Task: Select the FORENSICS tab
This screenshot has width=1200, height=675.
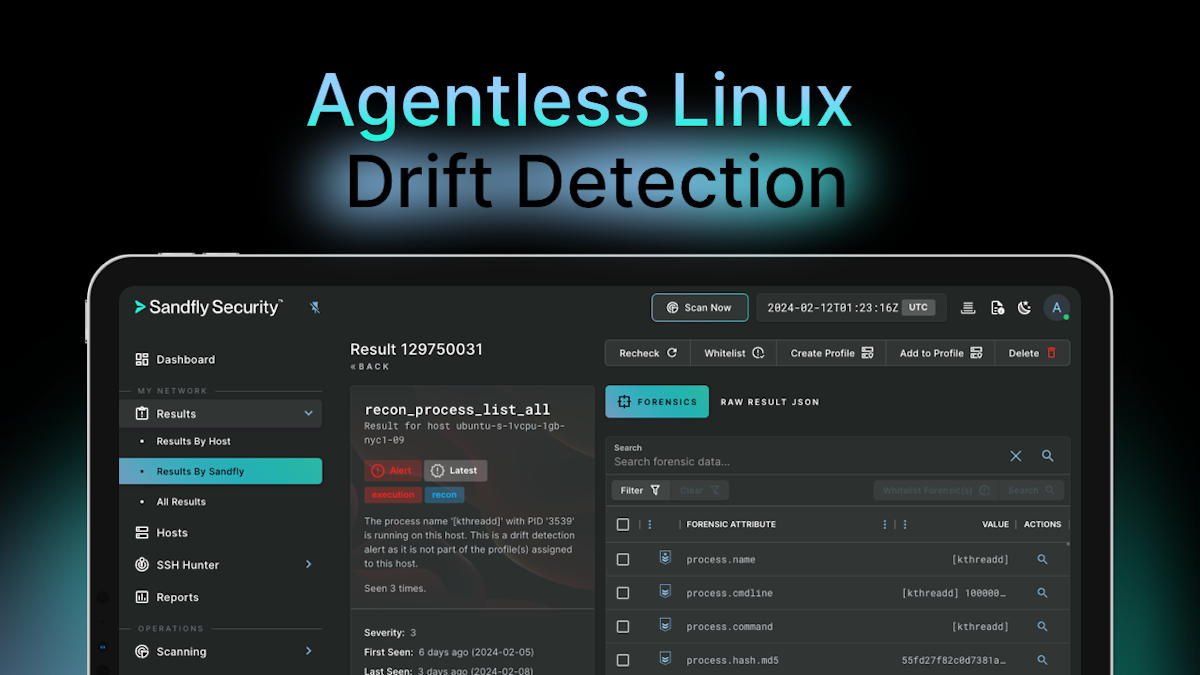Action: tap(657, 401)
